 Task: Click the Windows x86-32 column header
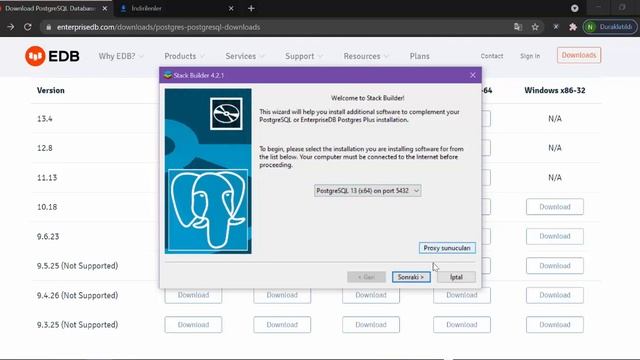(555, 90)
